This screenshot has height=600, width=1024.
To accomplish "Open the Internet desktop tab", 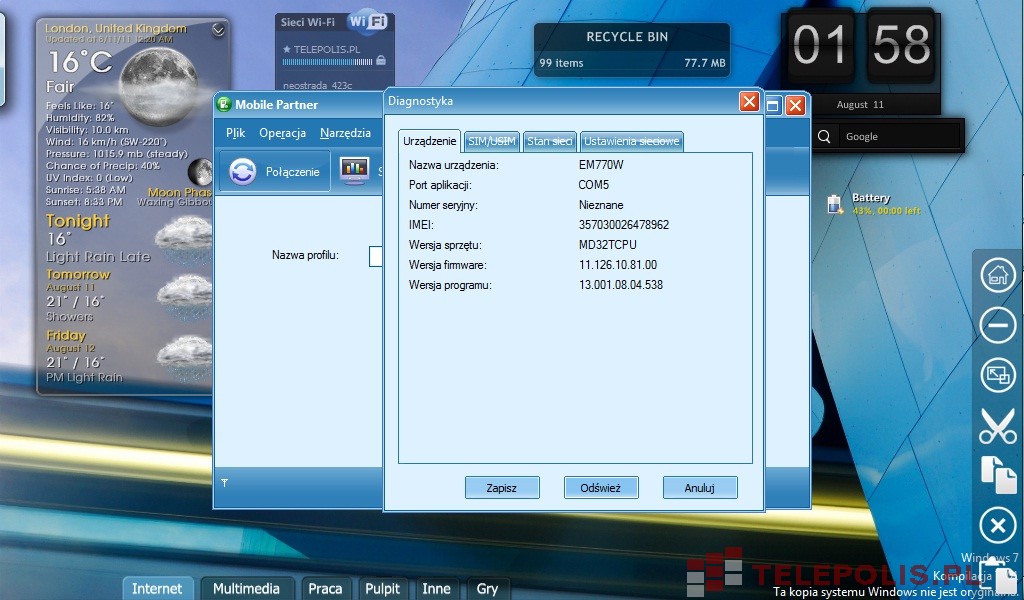I will (157, 588).
